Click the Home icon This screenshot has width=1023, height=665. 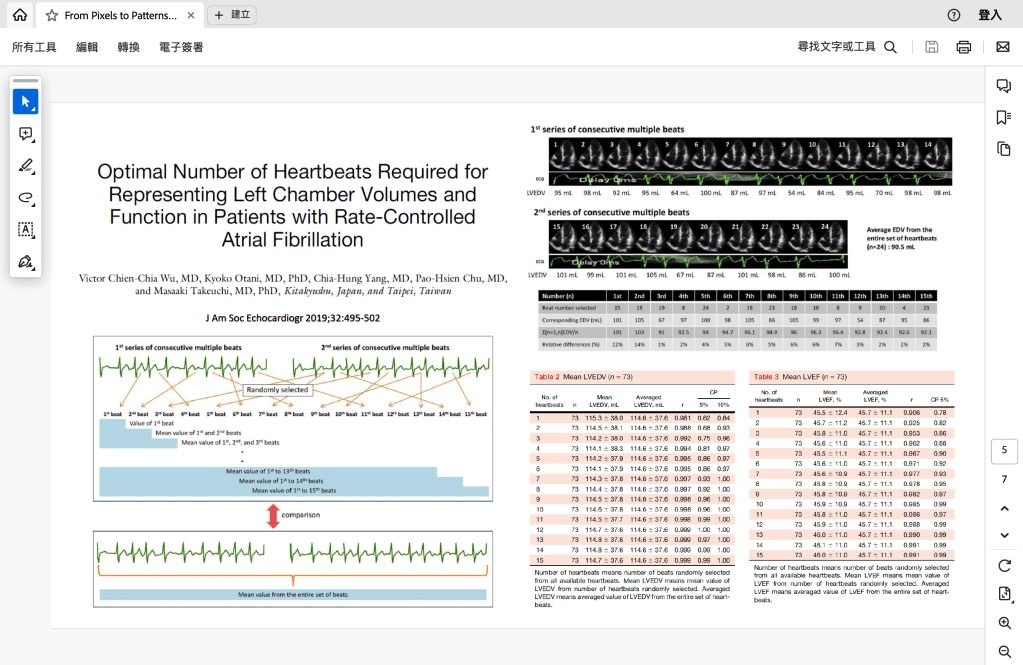(x=20, y=15)
